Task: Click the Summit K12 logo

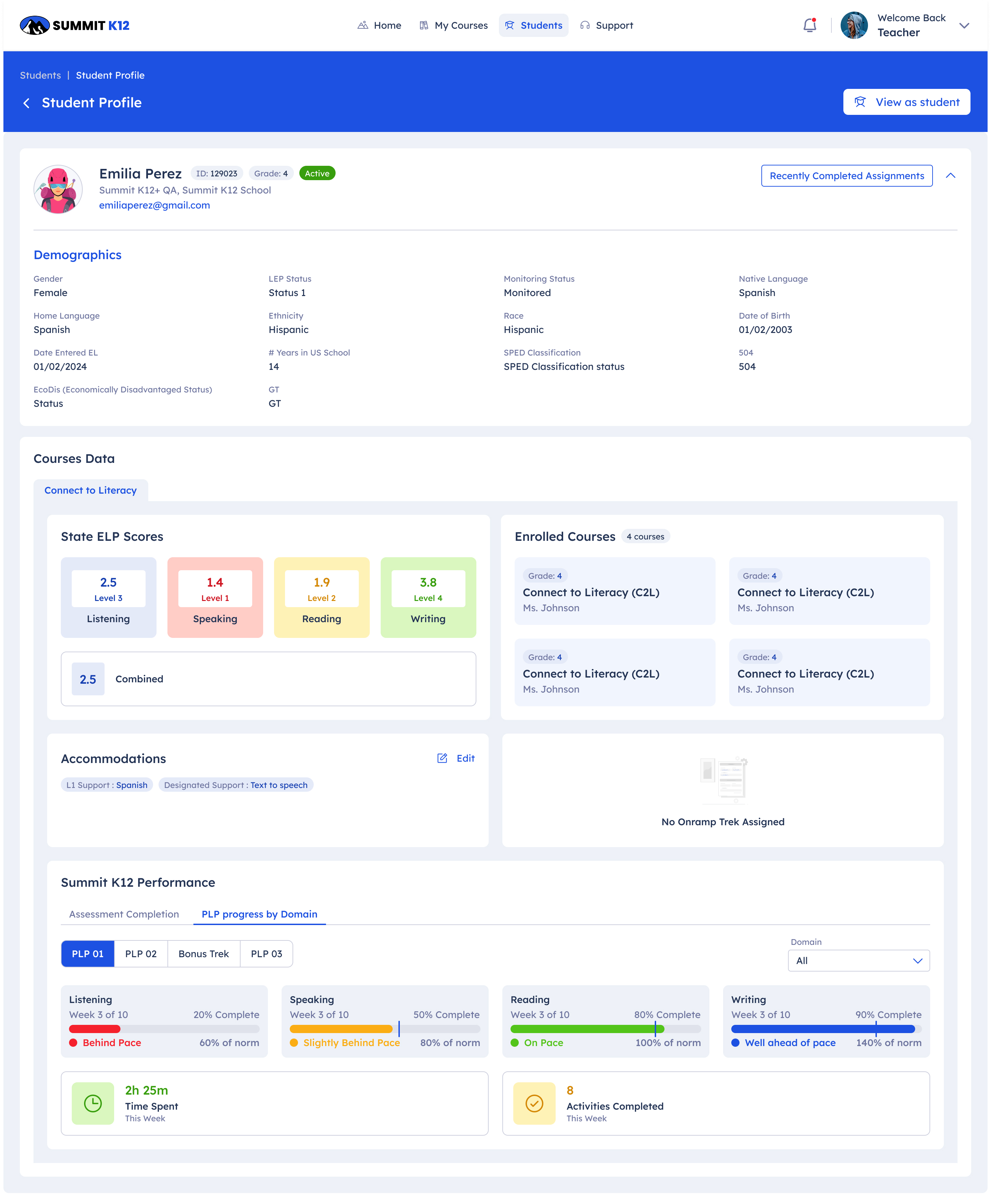Action: pyautogui.click(x=75, y=25)
